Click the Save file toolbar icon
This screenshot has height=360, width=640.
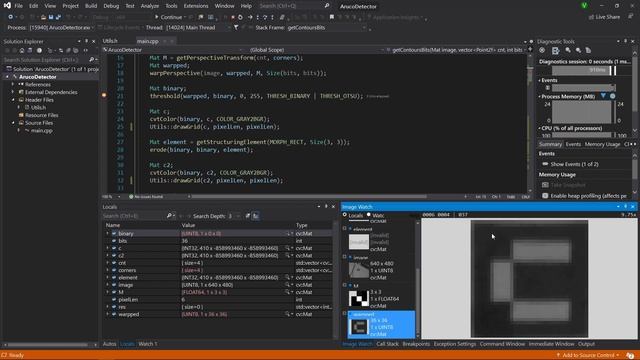click(x=51, y=17)
